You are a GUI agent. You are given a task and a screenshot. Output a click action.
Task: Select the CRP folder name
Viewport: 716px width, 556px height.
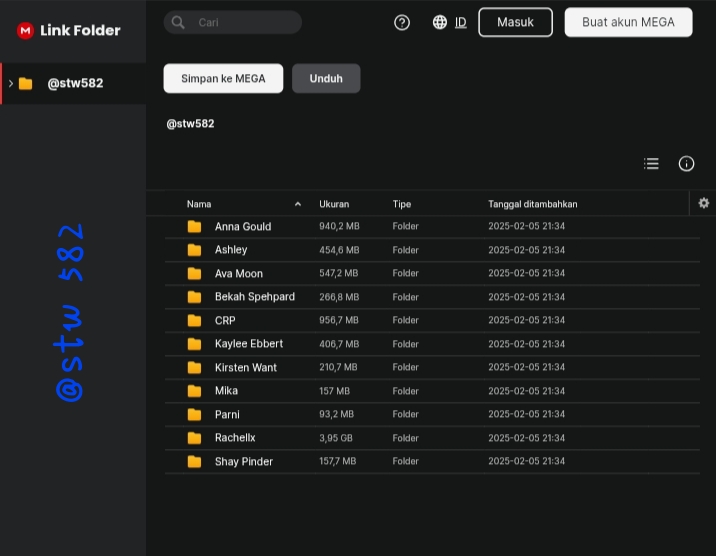click(x=225, y=320)
